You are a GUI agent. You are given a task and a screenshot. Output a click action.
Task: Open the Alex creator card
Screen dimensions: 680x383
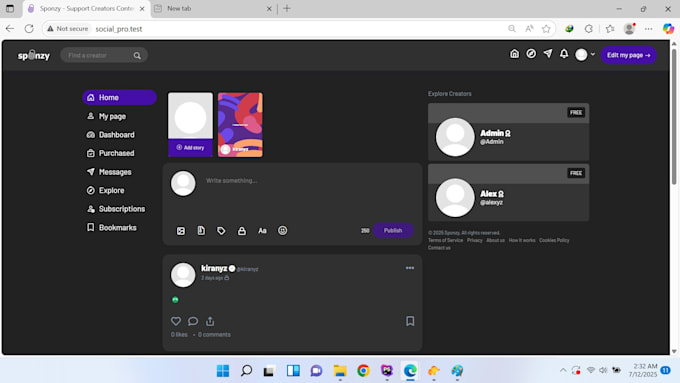tap(509, 193)
